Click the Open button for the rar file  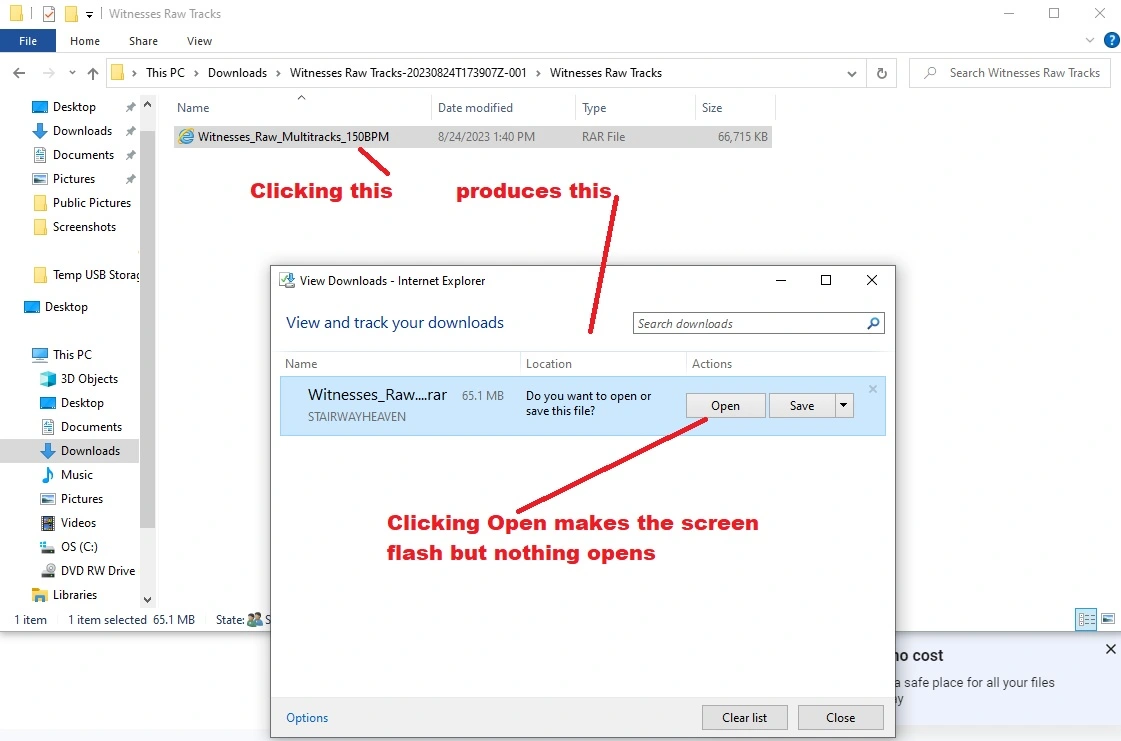725,406
